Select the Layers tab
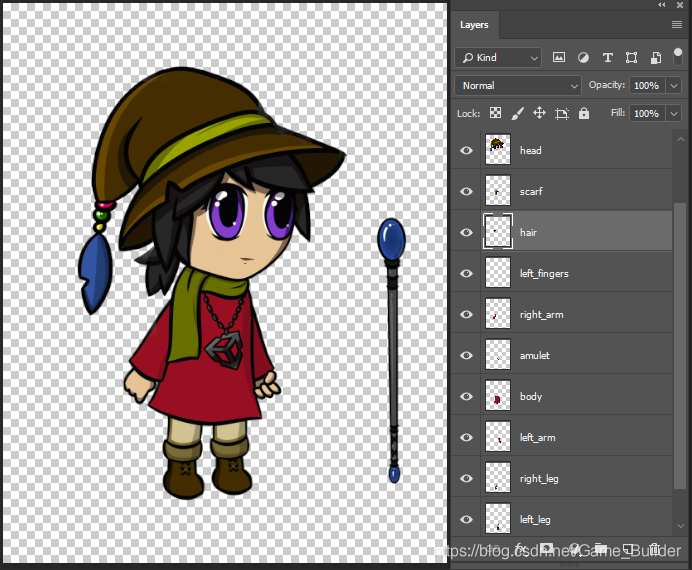This screenshot has height=570, width=692. tap(474, 25)
